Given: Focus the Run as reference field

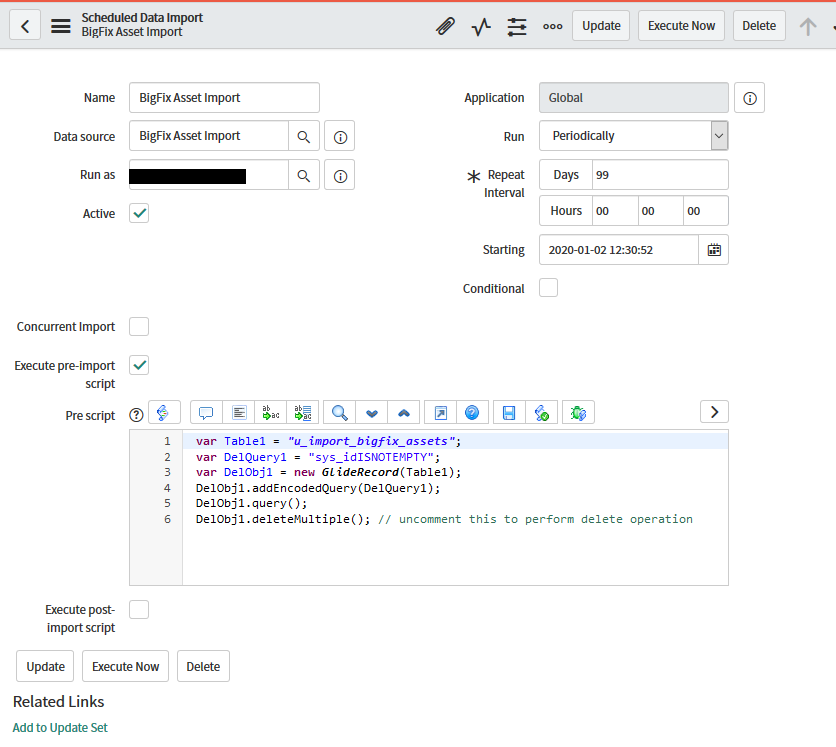Looking at the screenshot, I should tap(209, 175).
